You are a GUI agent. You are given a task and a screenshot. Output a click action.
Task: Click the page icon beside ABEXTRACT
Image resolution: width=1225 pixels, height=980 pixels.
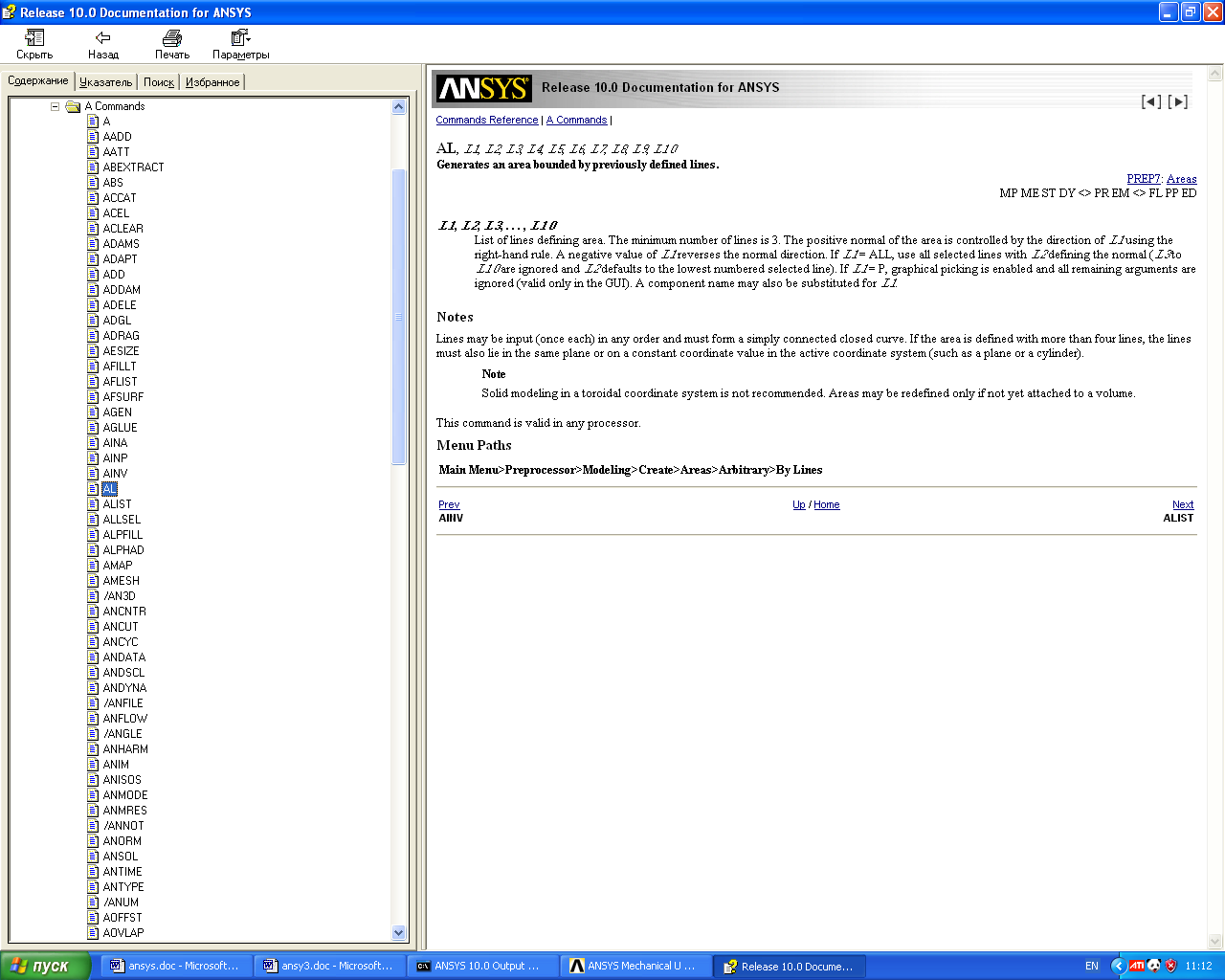93,167
